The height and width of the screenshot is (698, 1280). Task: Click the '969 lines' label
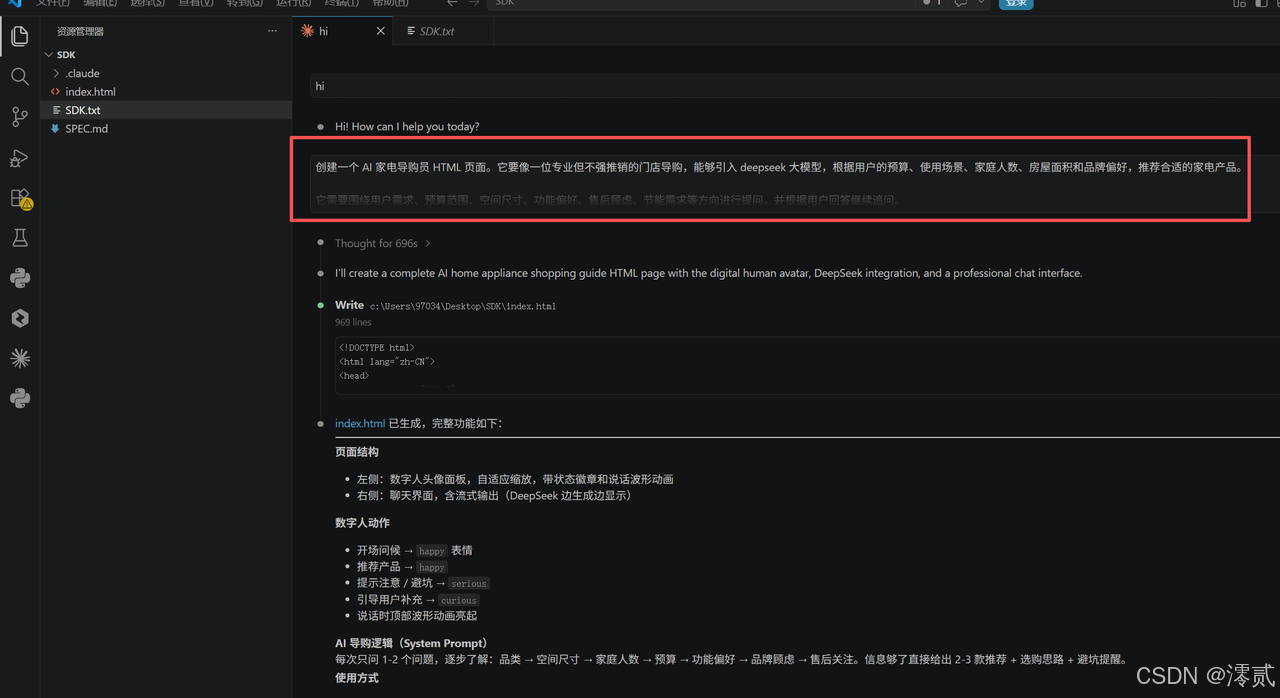[x=353, y=322]
